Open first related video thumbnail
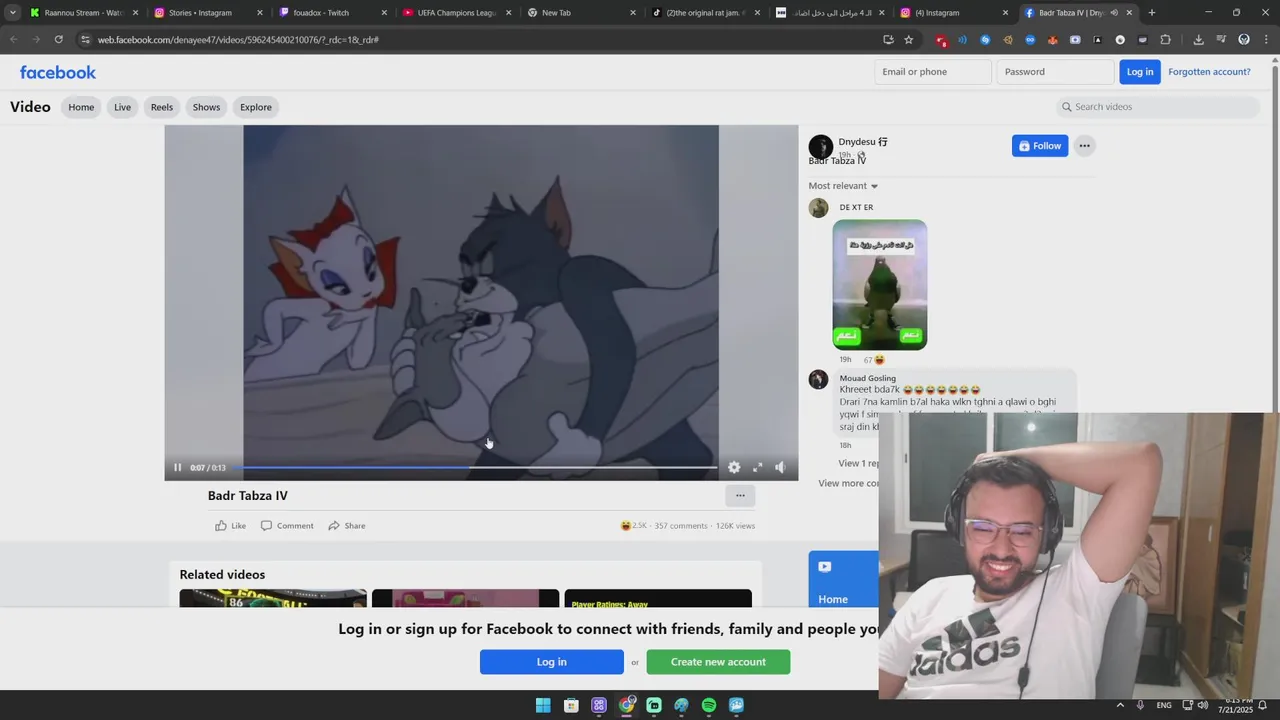Viewport: 1280px width, 720px height. click(x=273, y=598)
